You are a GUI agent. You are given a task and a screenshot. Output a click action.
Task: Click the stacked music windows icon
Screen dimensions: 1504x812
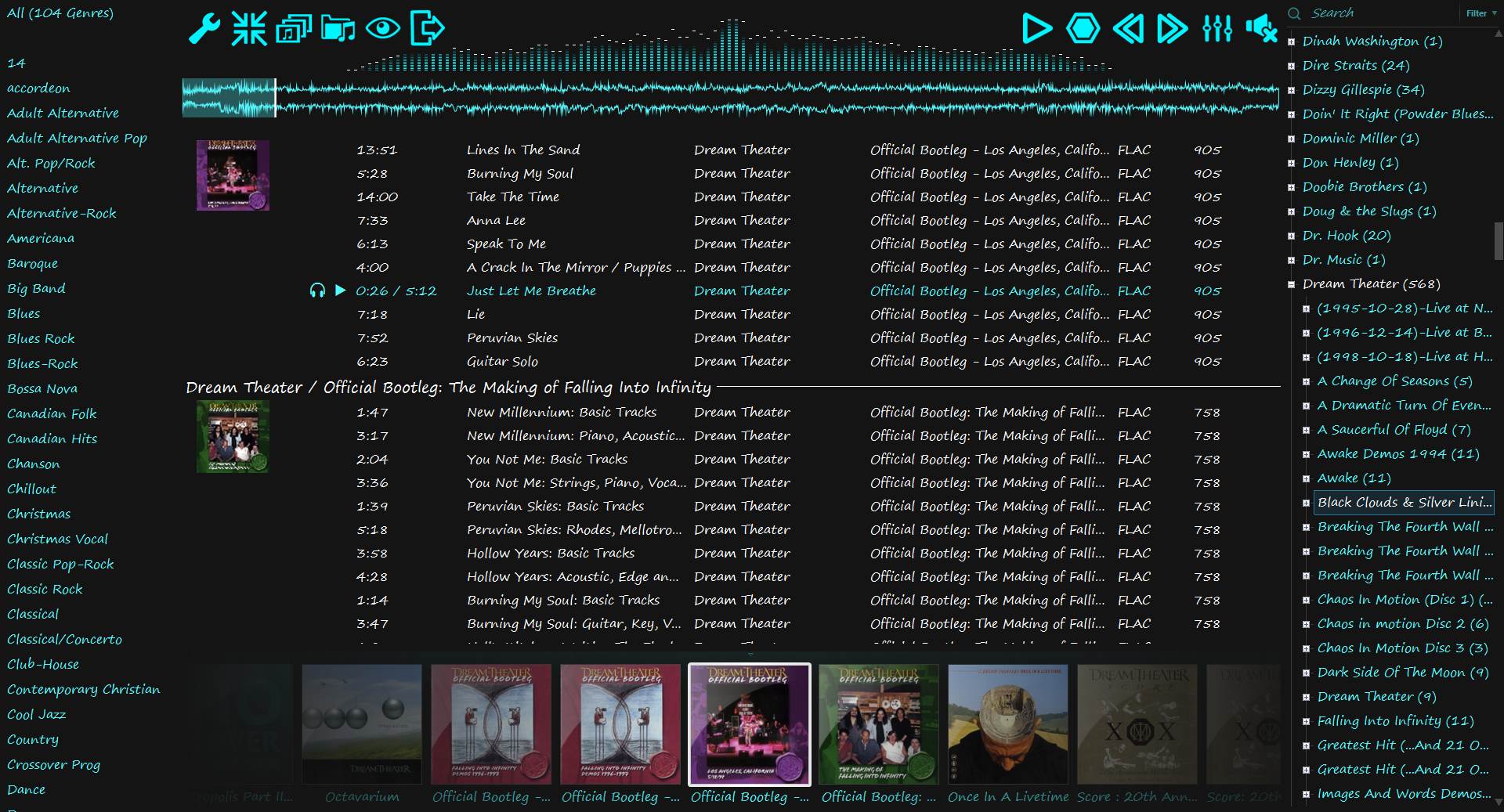click(x=294, y=29)
